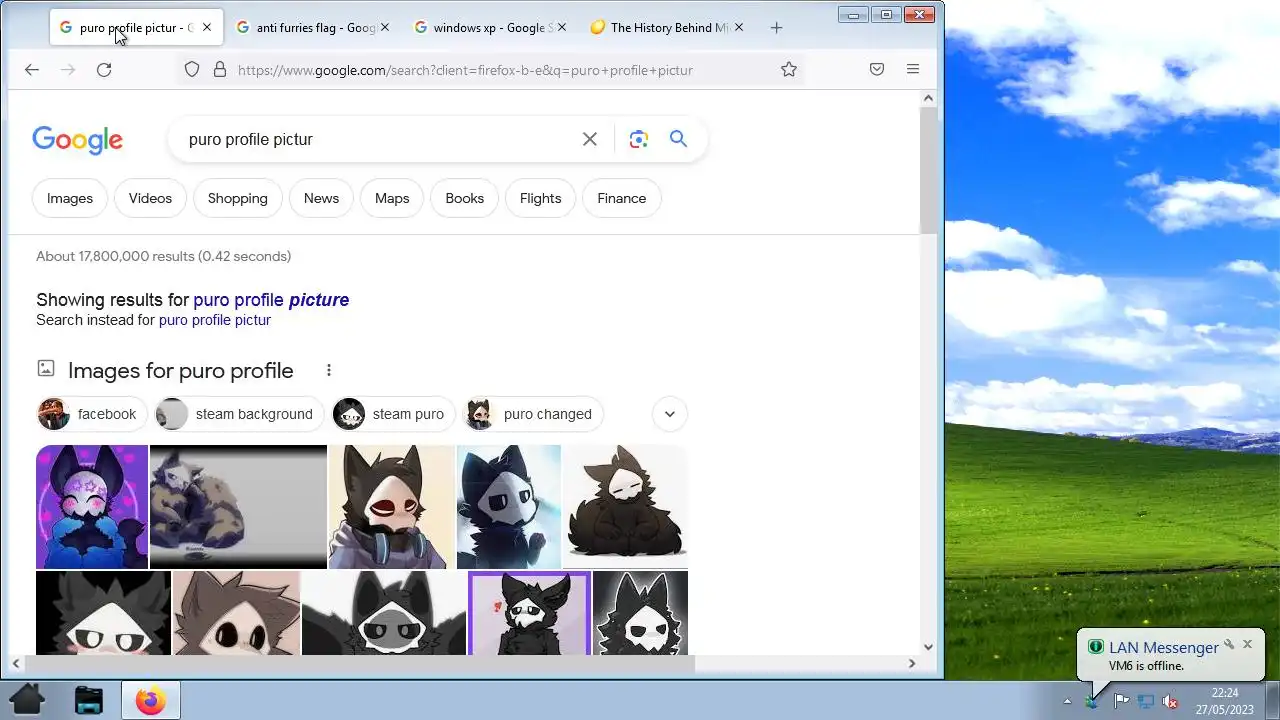Search by image with Google Lens

(639, 139)
